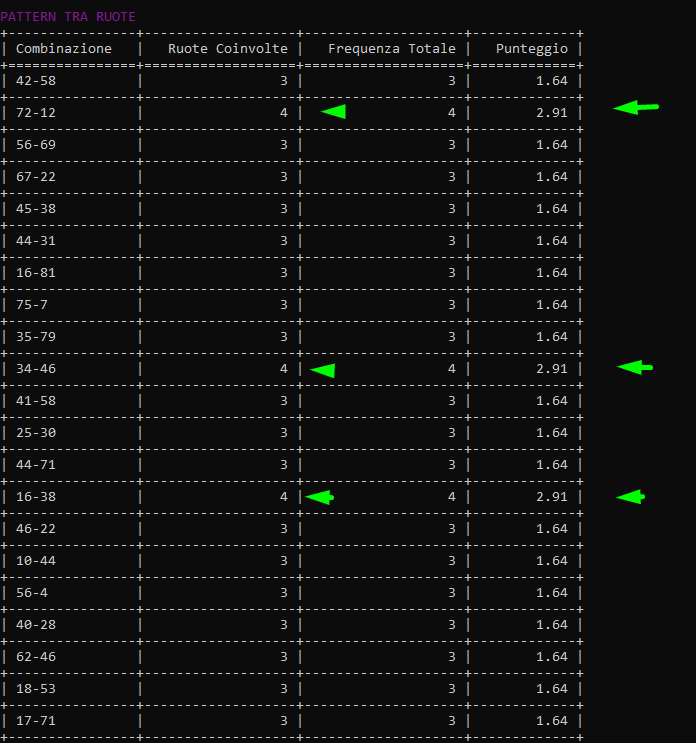Select combination 46-22
This screenshot has height=743, width=696.
click(36, 529)
